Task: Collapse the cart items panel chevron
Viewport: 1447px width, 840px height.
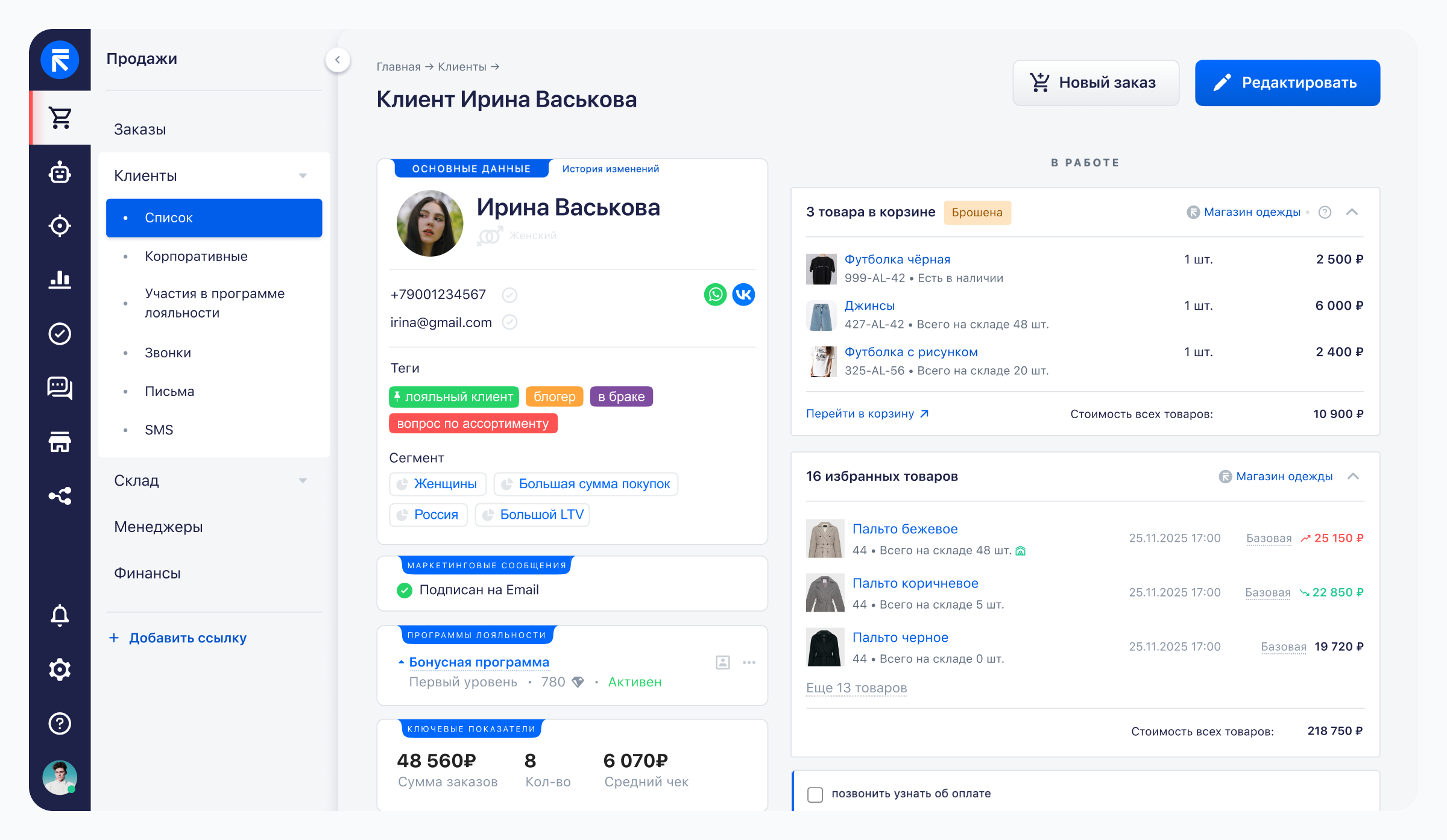Action: 1352,212
